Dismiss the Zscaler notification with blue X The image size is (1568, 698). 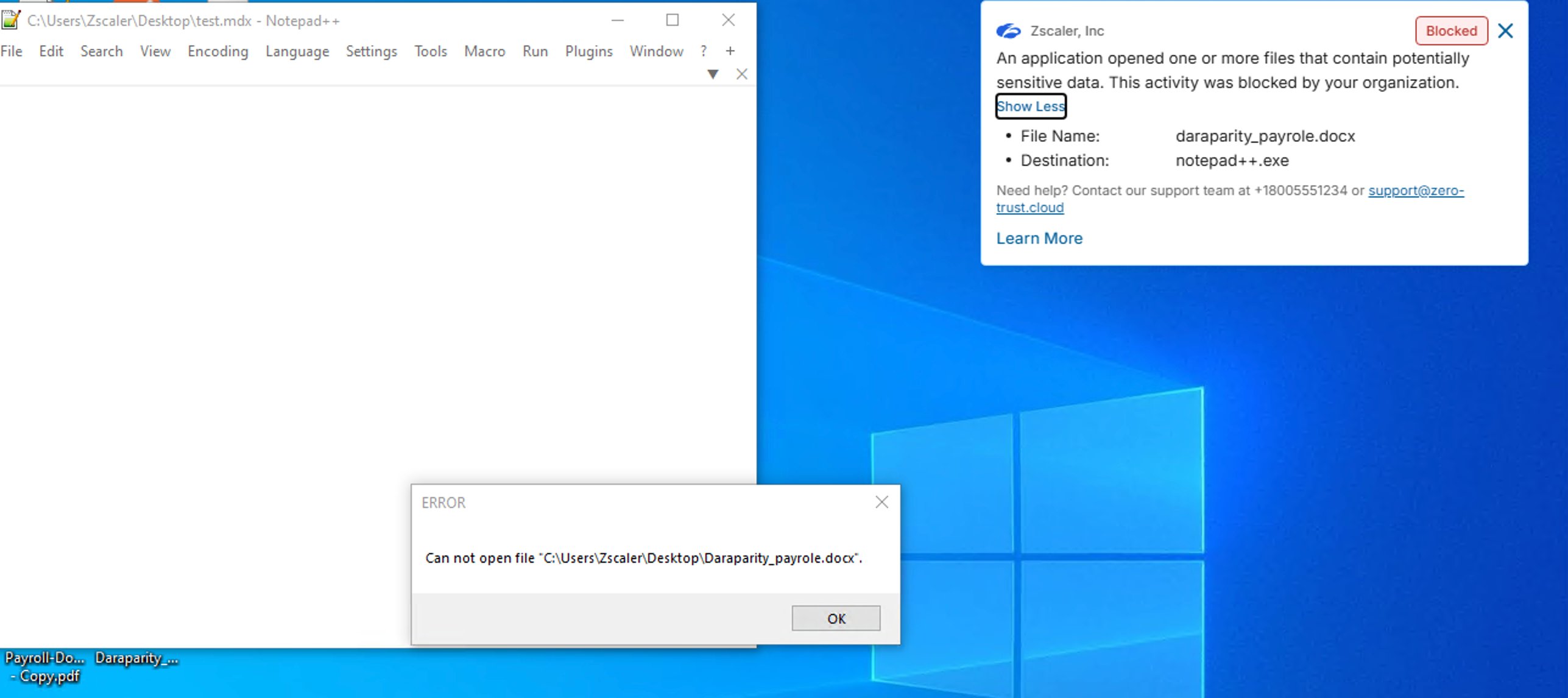1505,30
